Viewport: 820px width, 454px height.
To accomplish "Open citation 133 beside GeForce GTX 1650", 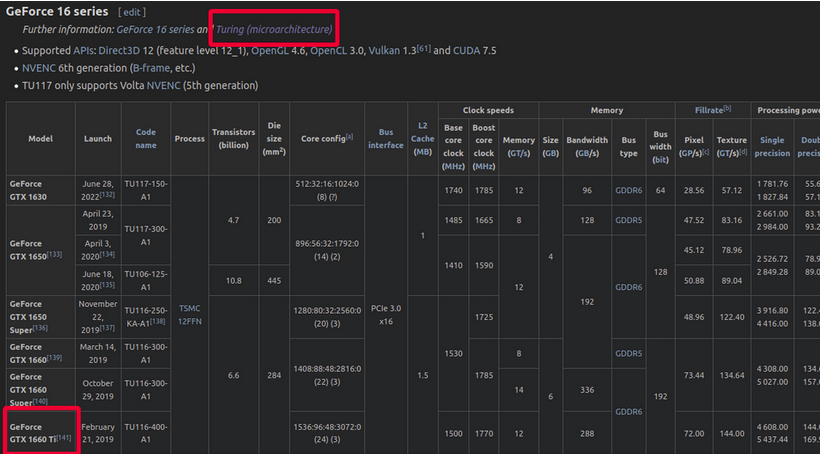I will point(54,255).
